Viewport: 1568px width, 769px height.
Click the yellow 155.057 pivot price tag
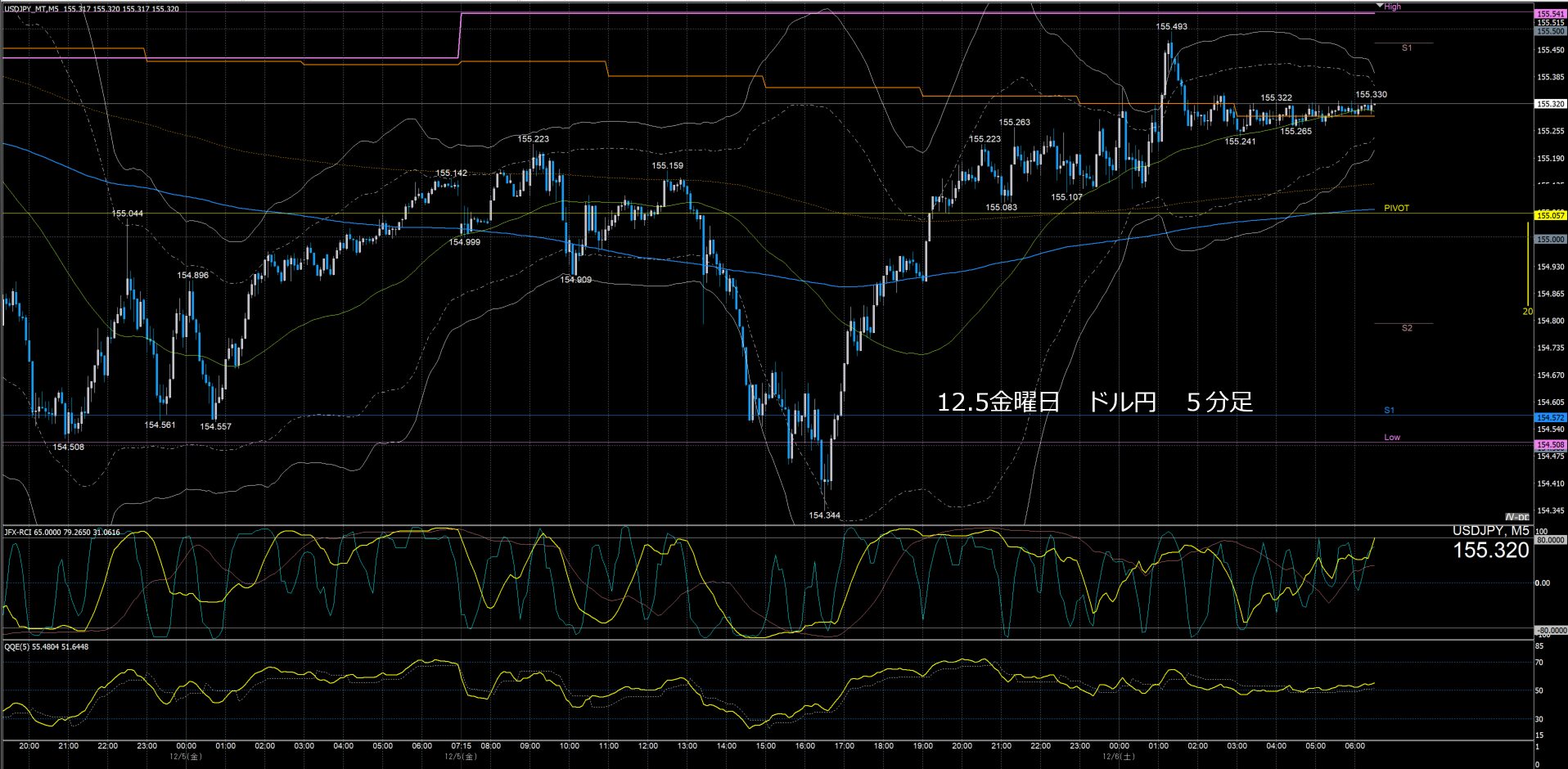click(1550, 216)
